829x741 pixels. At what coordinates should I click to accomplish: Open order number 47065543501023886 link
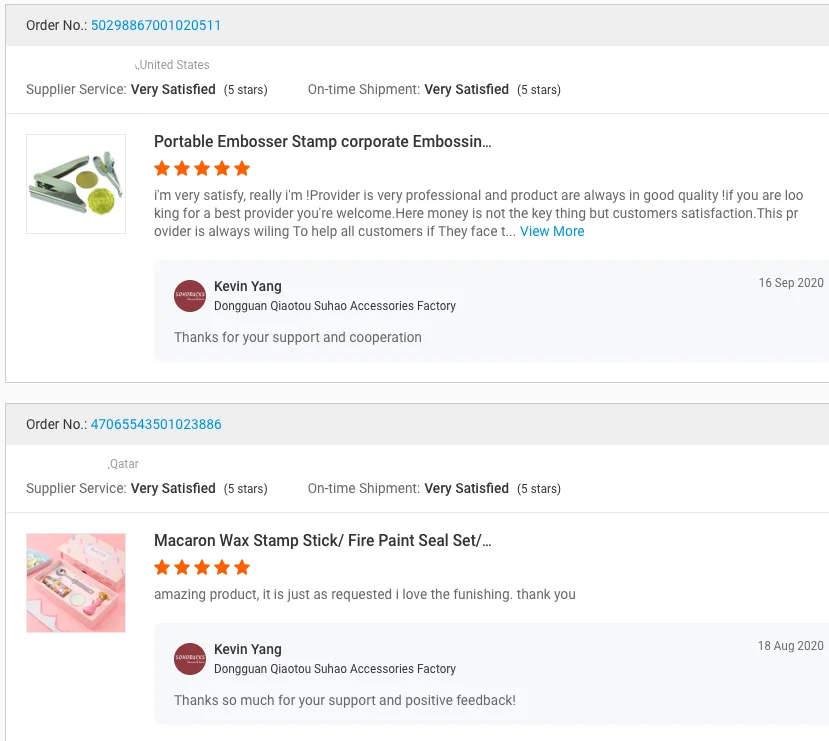(x=155, y=424)
